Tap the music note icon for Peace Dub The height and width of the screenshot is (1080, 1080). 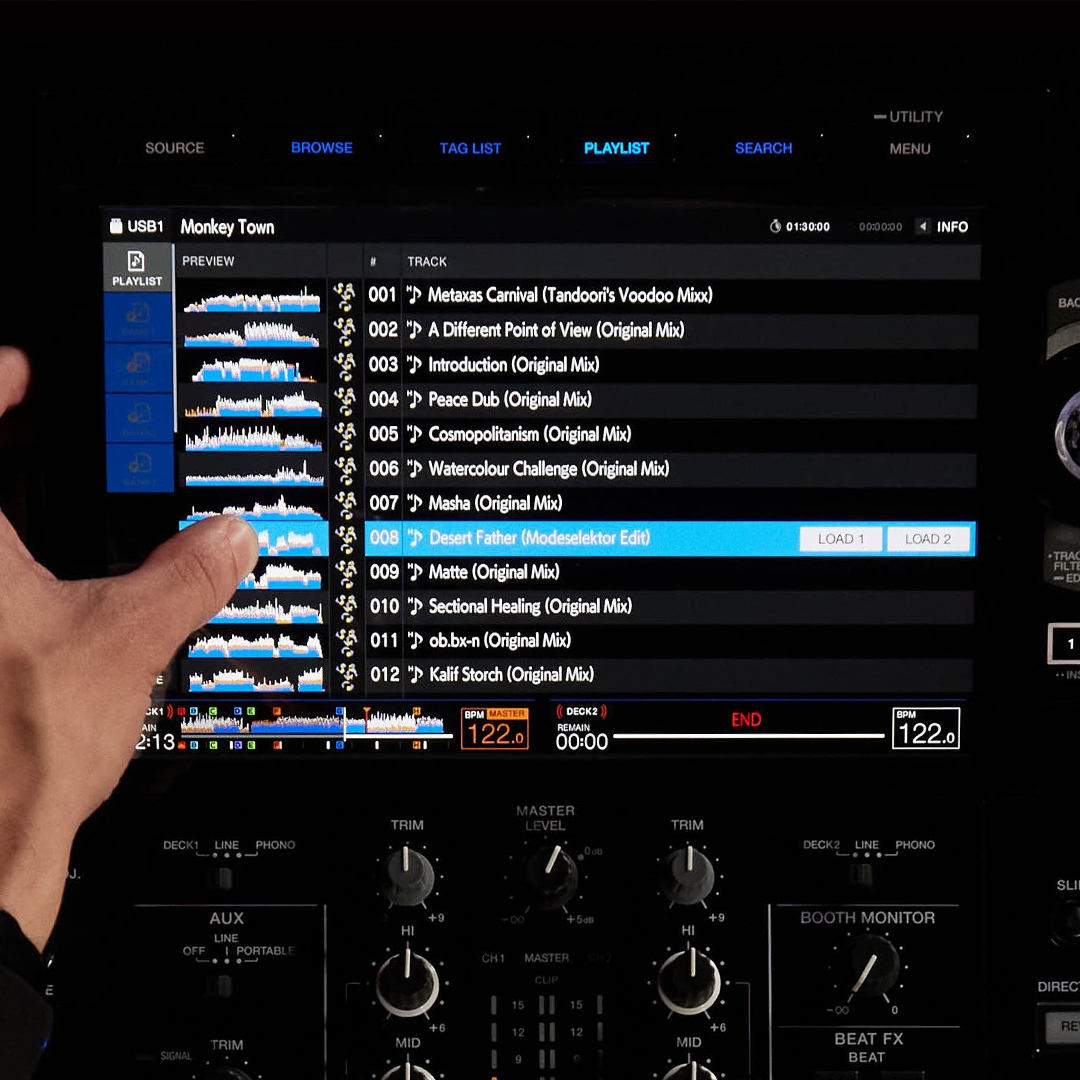coord(415,399)
